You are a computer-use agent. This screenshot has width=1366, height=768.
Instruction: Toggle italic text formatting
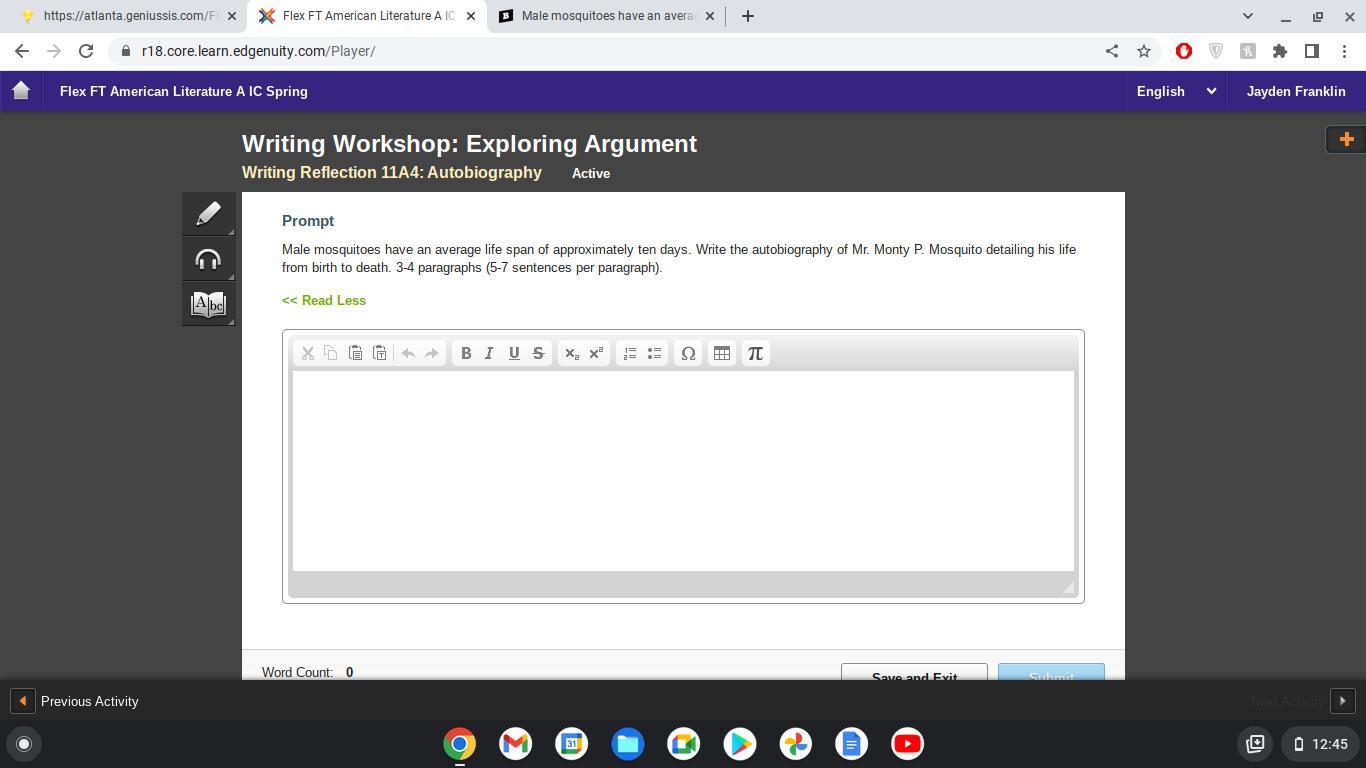tap(490, 353)
